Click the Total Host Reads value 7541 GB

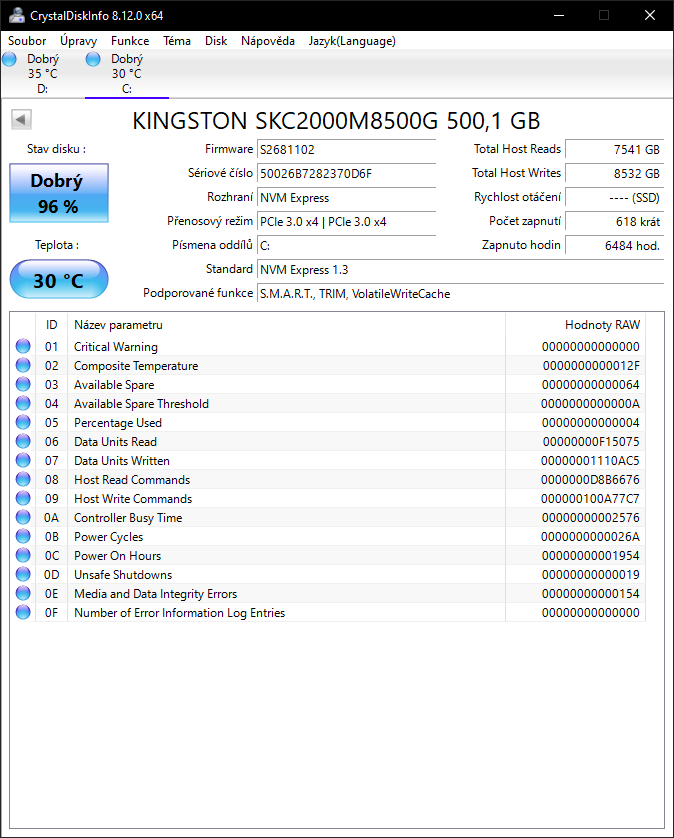click(x=614, y=150)
